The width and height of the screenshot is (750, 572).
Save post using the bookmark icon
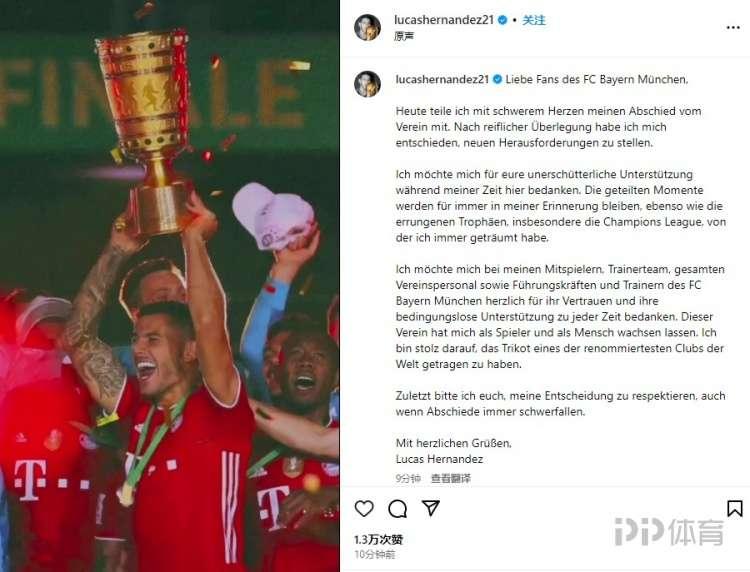pyautogui.click(x=735, y=508)
